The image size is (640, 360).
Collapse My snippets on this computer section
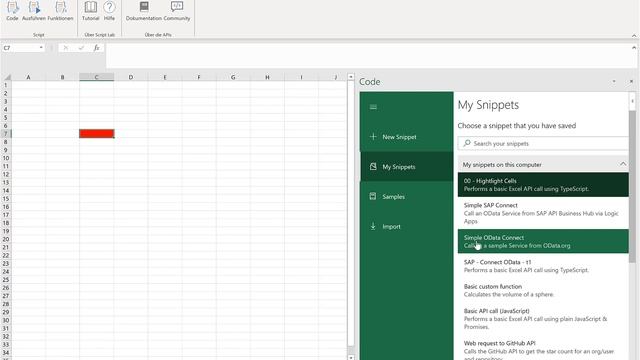tap(623, 164)
